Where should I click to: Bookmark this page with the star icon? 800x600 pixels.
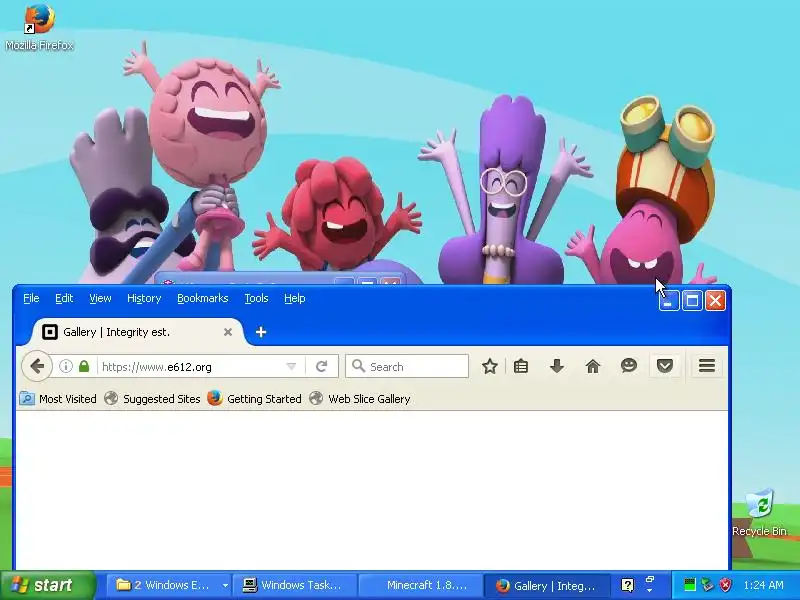490,366
